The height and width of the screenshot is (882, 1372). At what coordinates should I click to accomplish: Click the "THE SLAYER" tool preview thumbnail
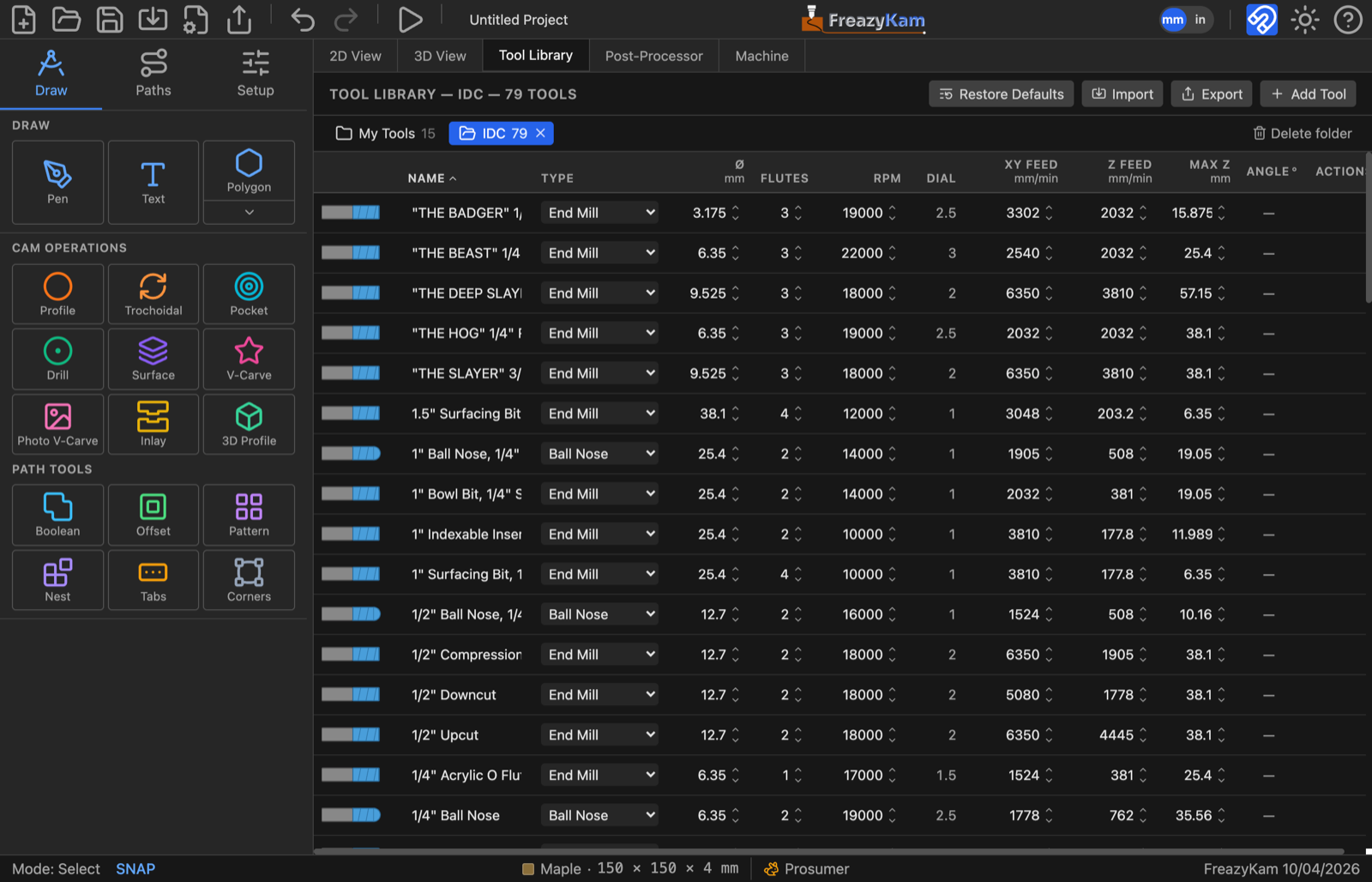pyautogui.click(x=351, y=373)
